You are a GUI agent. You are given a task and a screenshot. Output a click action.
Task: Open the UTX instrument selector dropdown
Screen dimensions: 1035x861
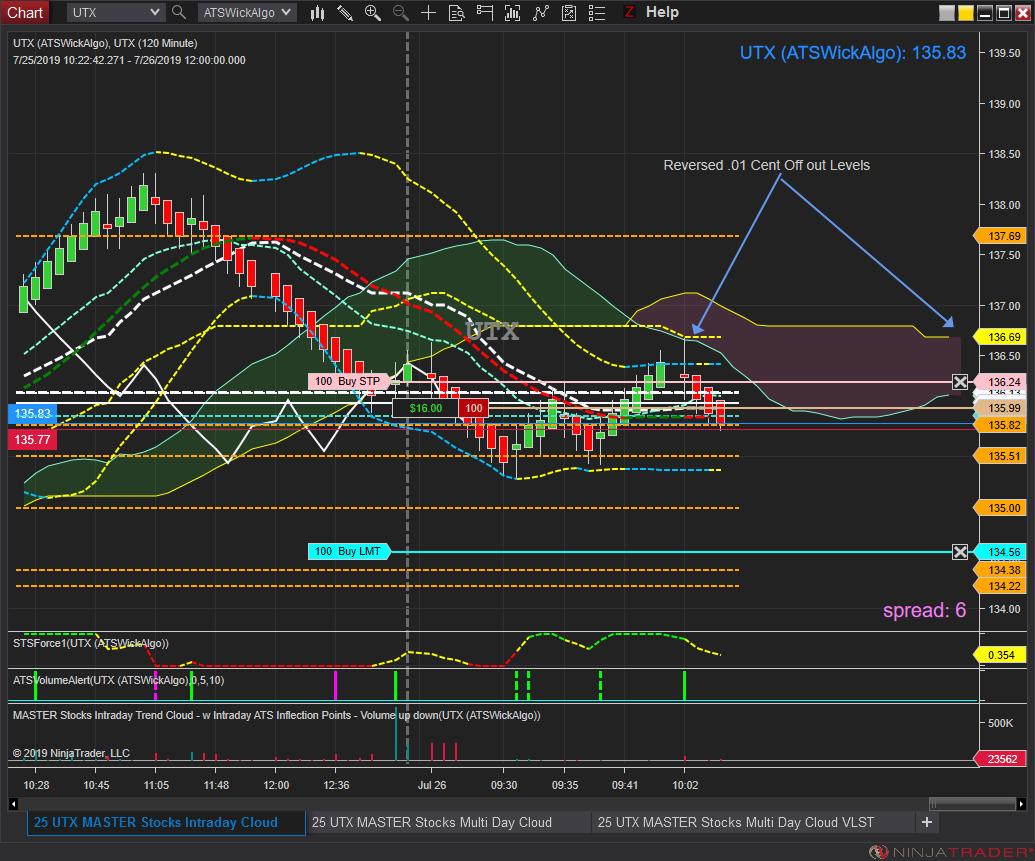(115, 13)
